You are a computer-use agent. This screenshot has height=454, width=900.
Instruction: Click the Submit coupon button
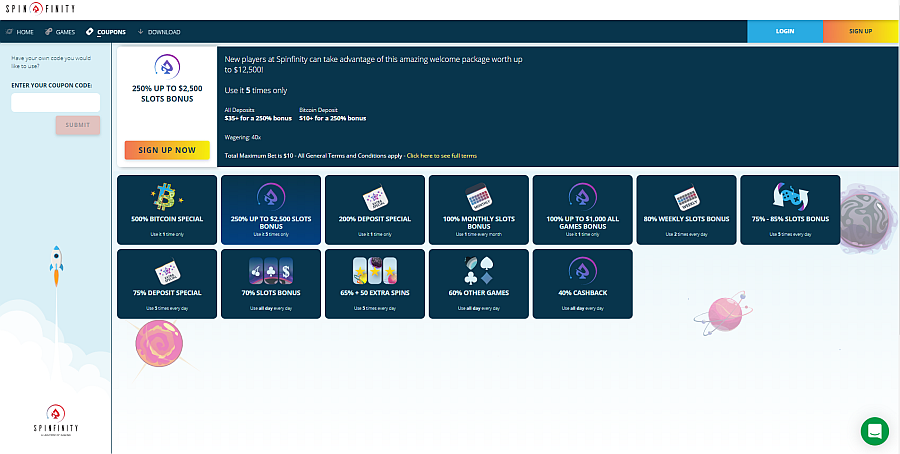click(78, 125)
